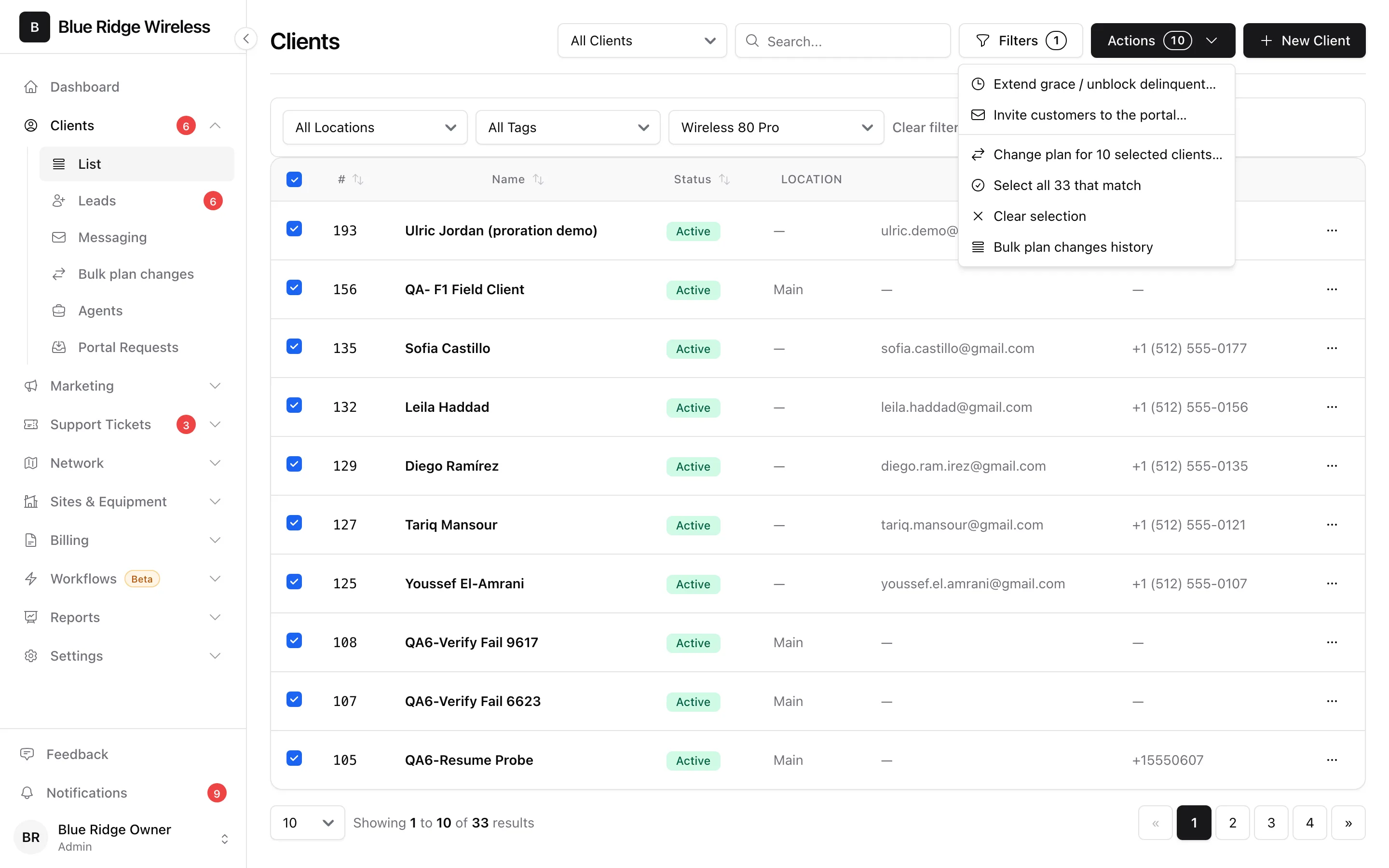This screenshot has width=1389, height=868.
Task: Open the All Clients dropdown
Action: point(642,41)
